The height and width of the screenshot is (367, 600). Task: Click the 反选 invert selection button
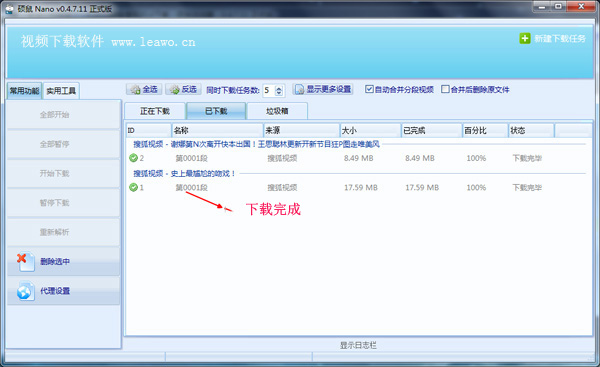pos(183,90)
